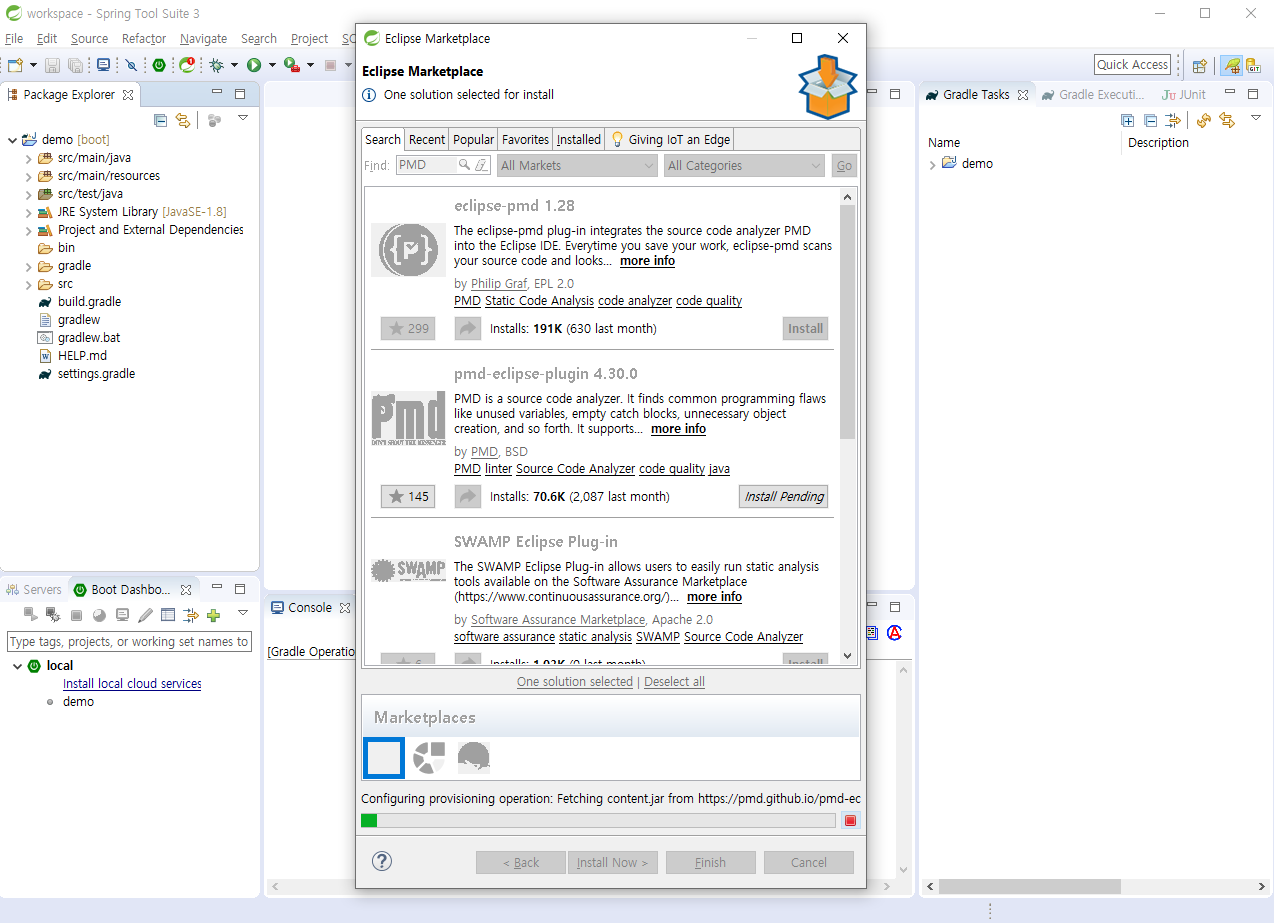Toggle Link with Editor in Package Explorer
Image resolution: width=1274 pixels, height=923 pixels.
pos(183,121)
